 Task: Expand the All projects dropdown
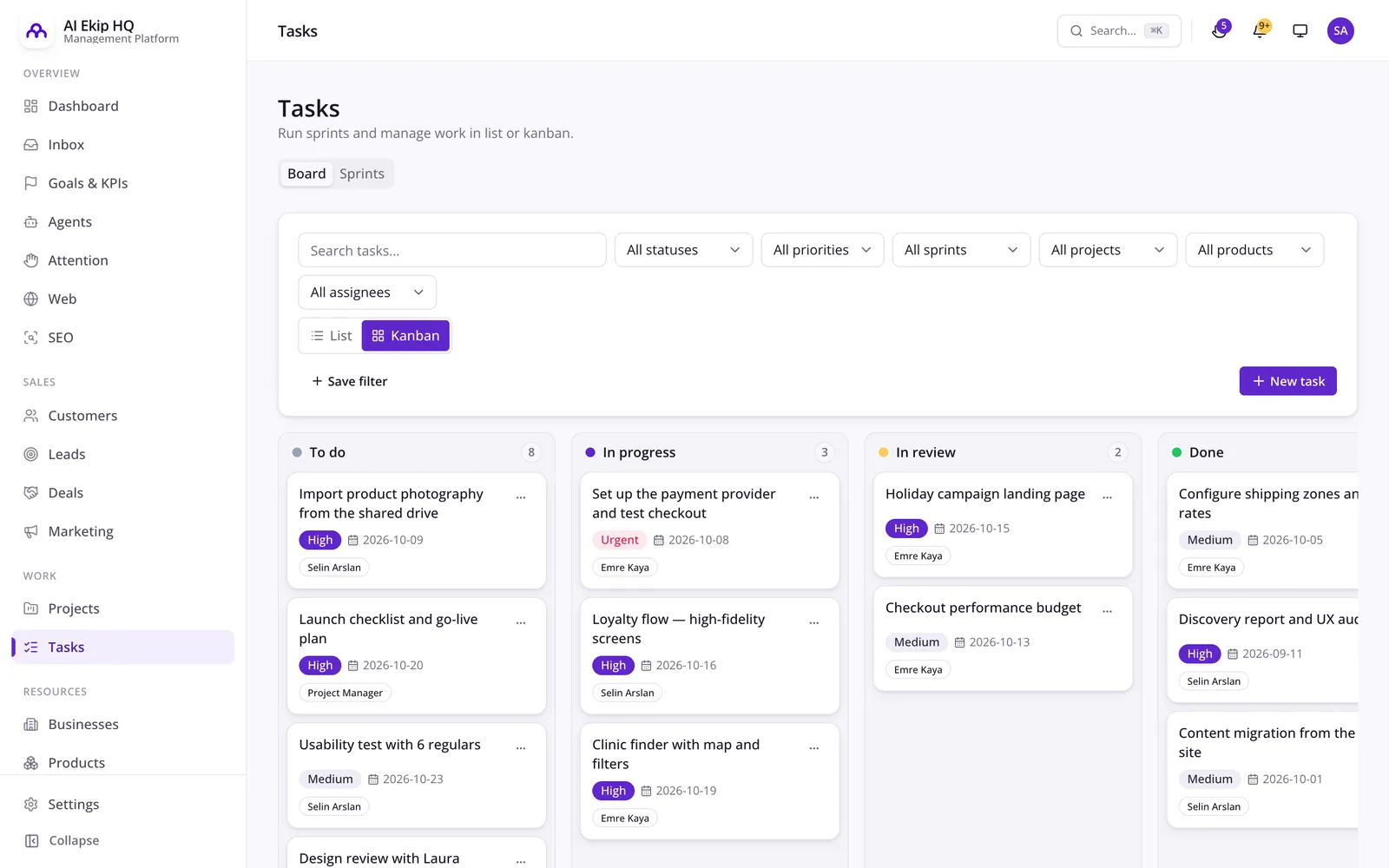1108,250
